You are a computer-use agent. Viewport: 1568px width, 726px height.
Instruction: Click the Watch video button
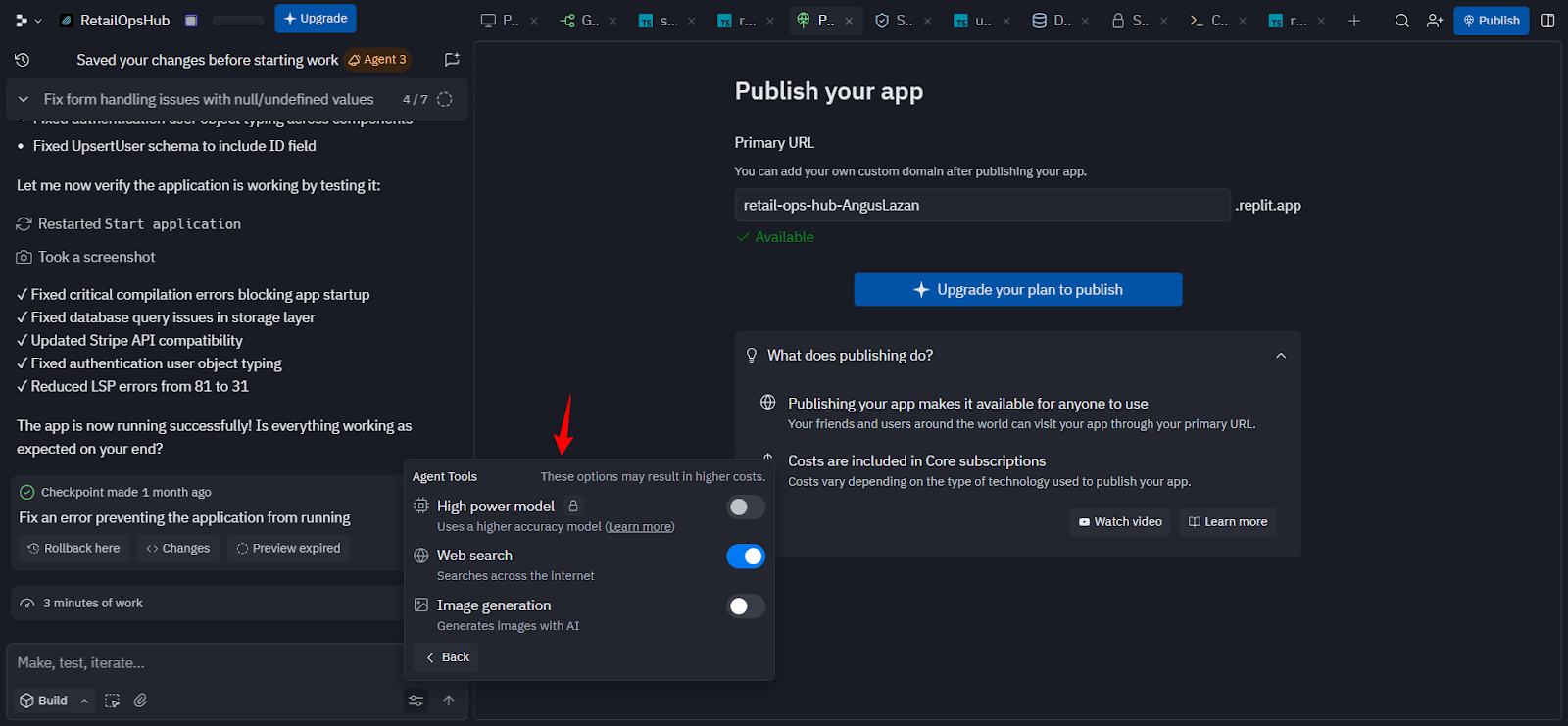[1120, 522]
